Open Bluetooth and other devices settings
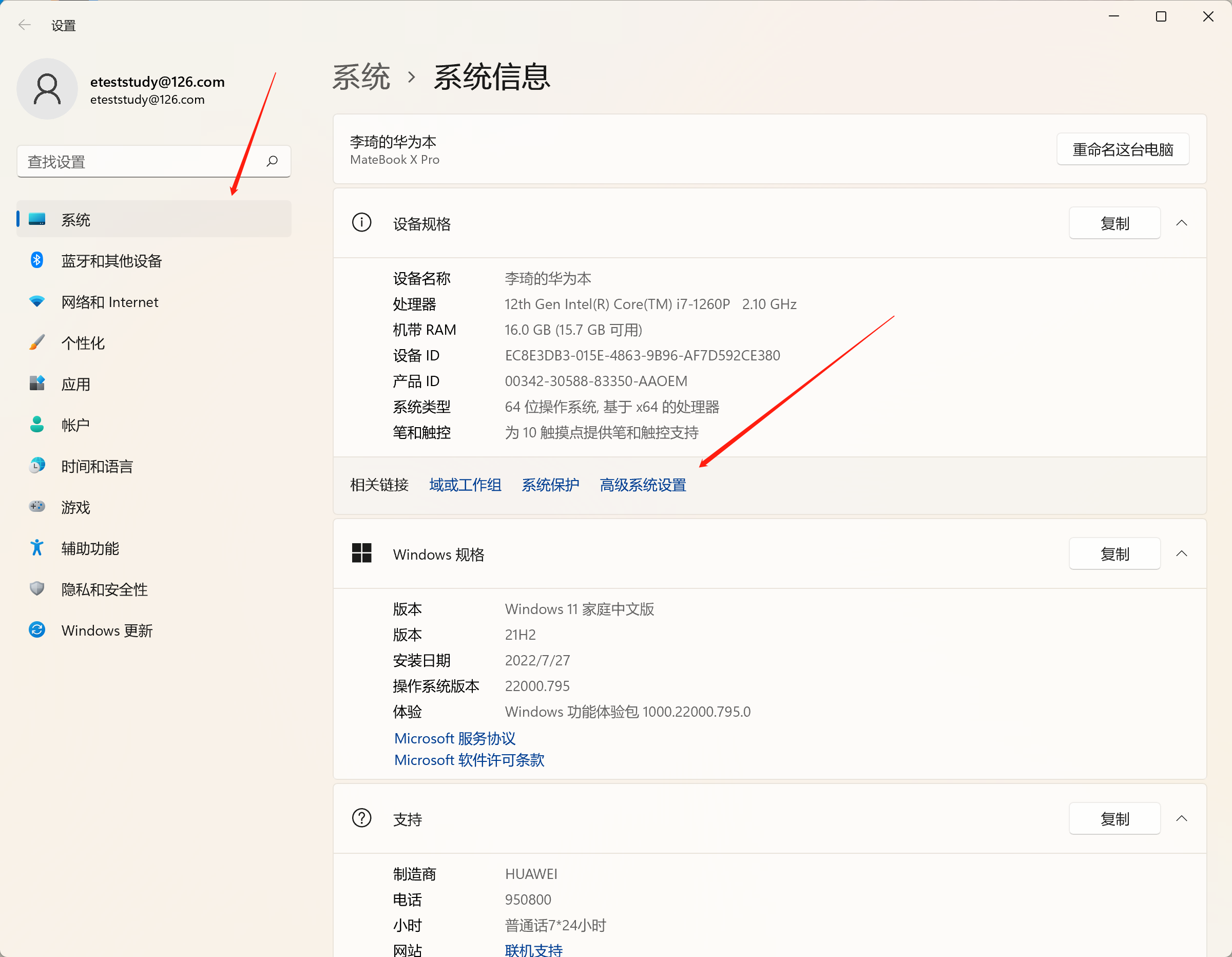 click(111, 261)
